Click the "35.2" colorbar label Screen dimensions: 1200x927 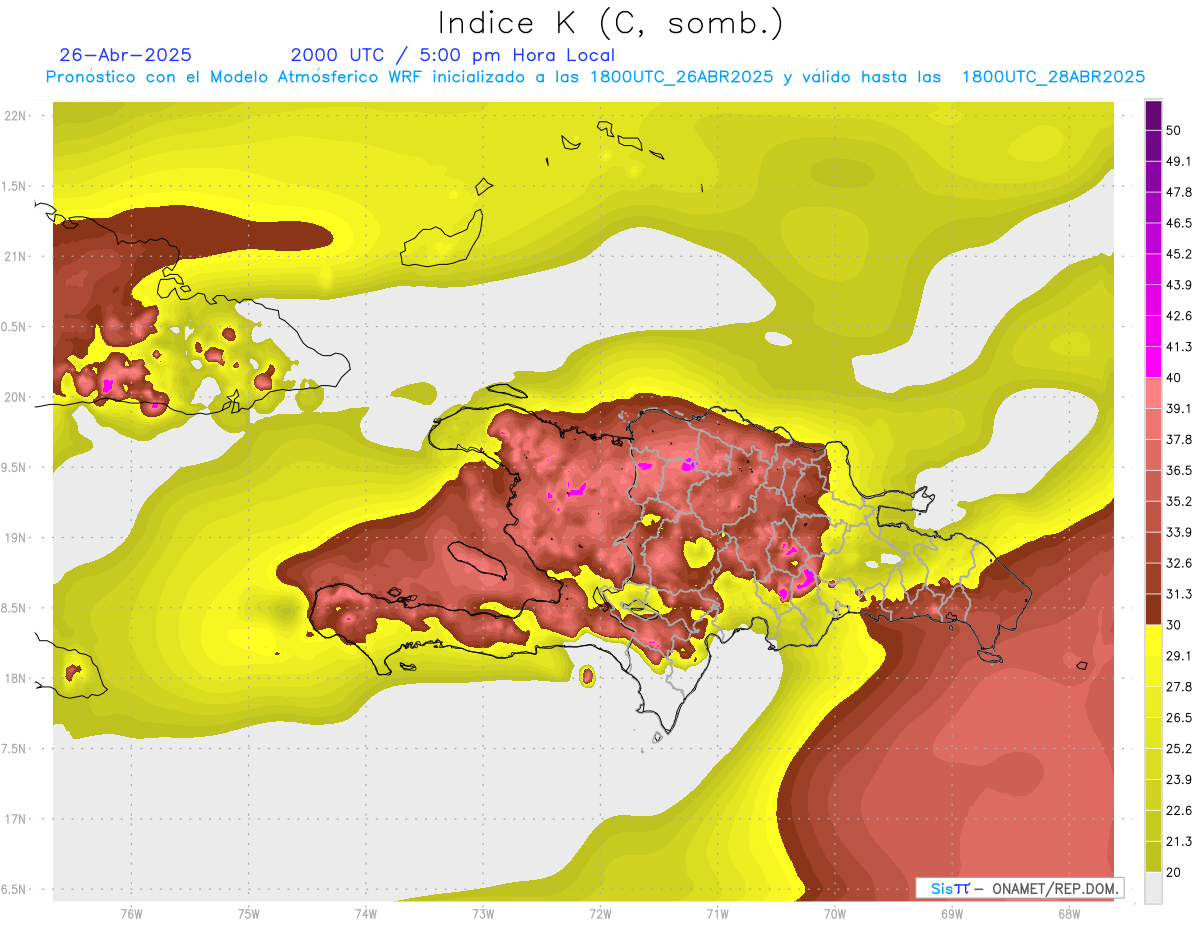(x=1179, y=501)
